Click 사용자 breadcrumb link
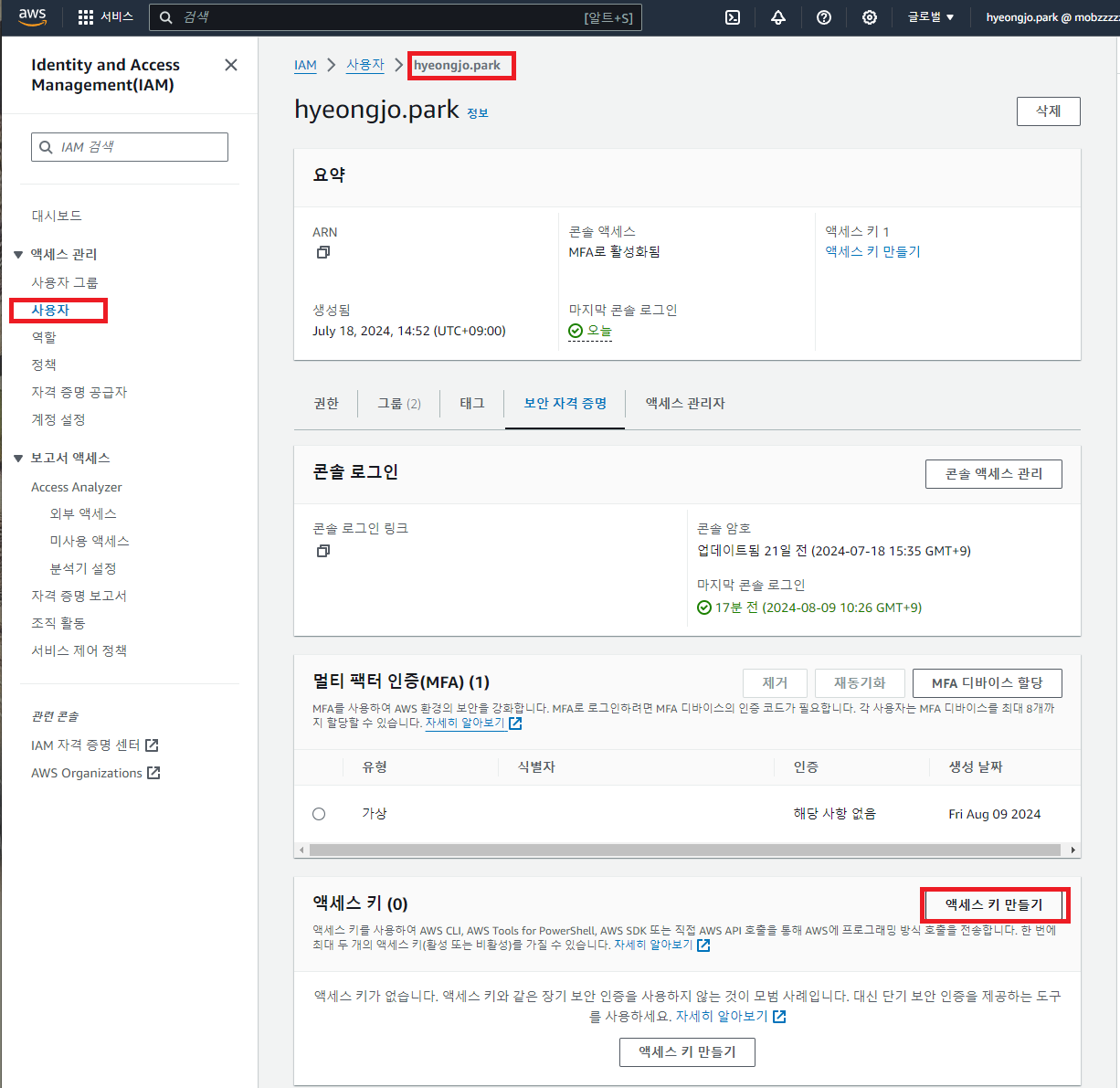The image size is (1120, 1088). [x=365, y=65]
